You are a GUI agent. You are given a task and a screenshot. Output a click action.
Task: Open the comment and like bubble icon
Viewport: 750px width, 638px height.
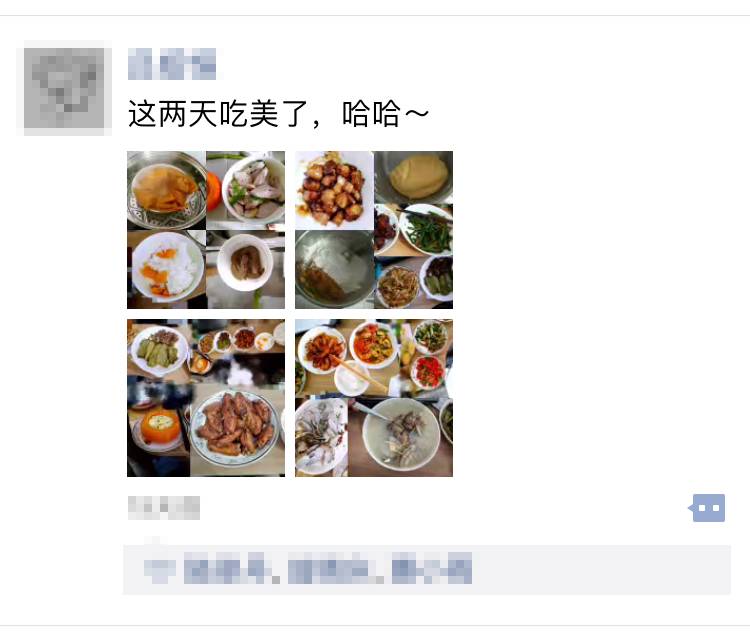[708, 507]
